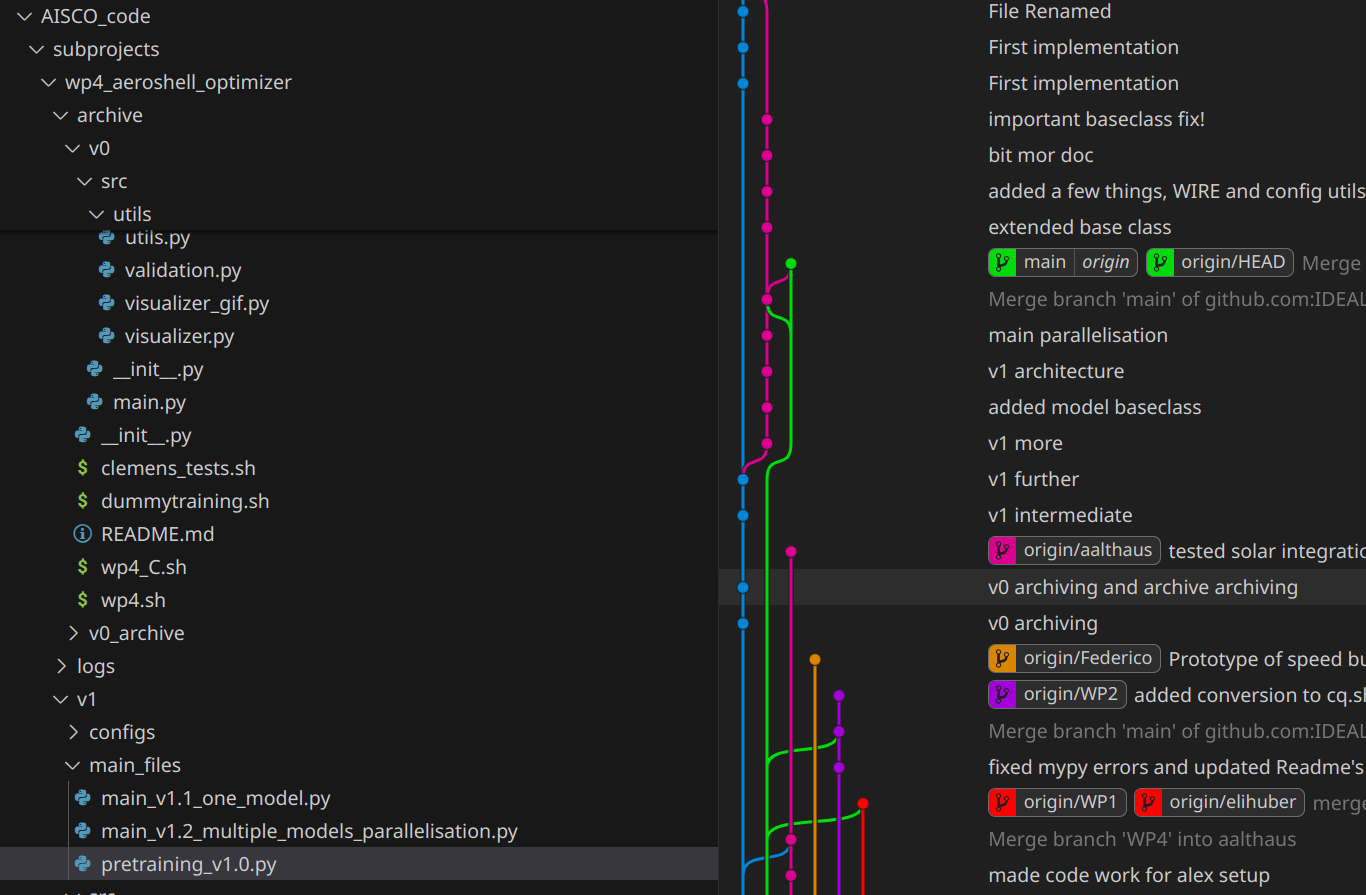Viewport: 1366px width, 895px height.
Task: Click the shell icon beside wp4_C.sh
Action: coord(82,567)
